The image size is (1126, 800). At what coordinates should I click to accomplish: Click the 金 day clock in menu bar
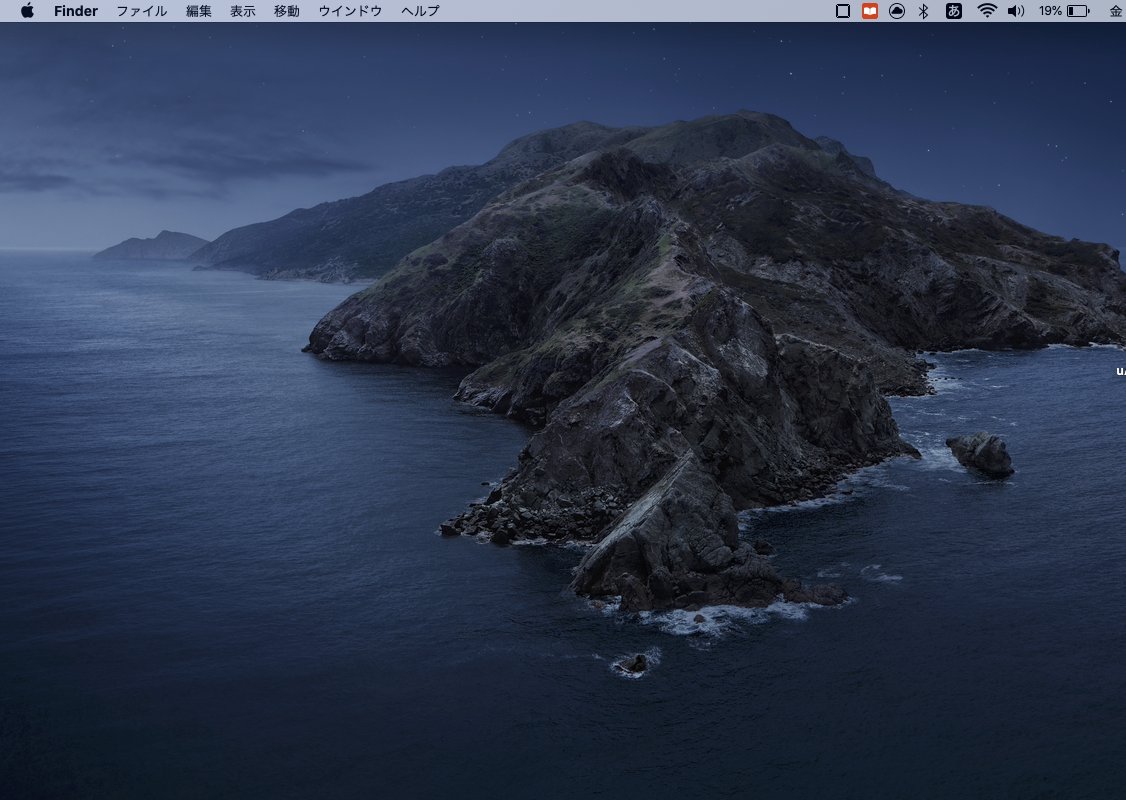(x=1115, y=11)
